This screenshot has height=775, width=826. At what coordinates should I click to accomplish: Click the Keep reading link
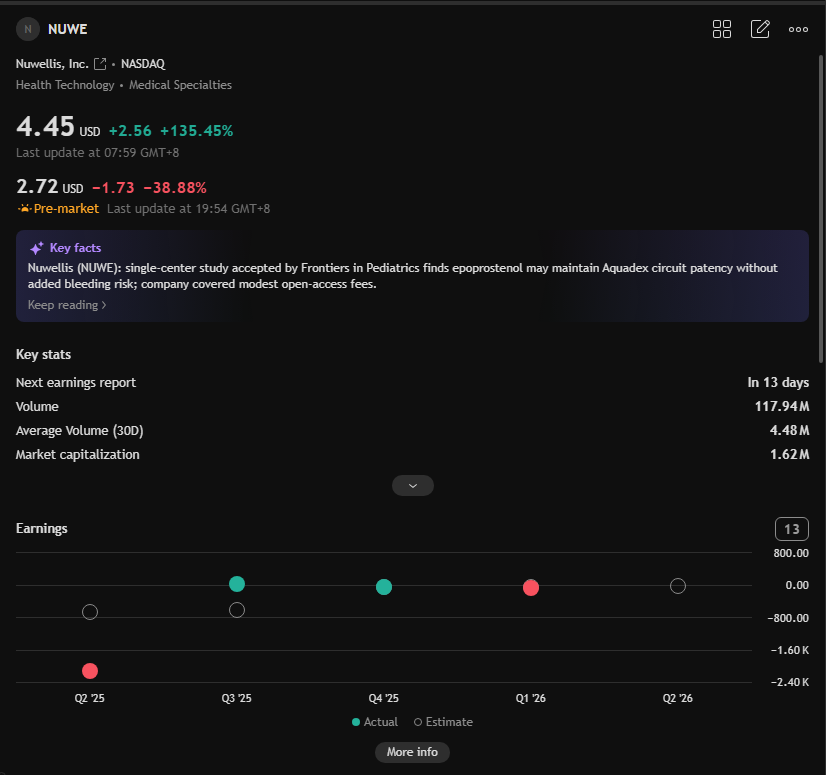click(x=67, y=305)
